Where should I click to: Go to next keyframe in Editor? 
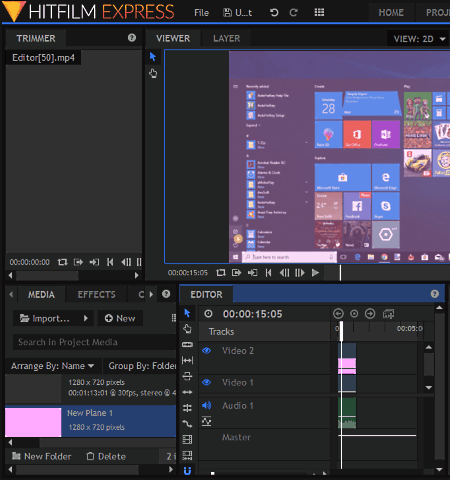click(370, 314)
